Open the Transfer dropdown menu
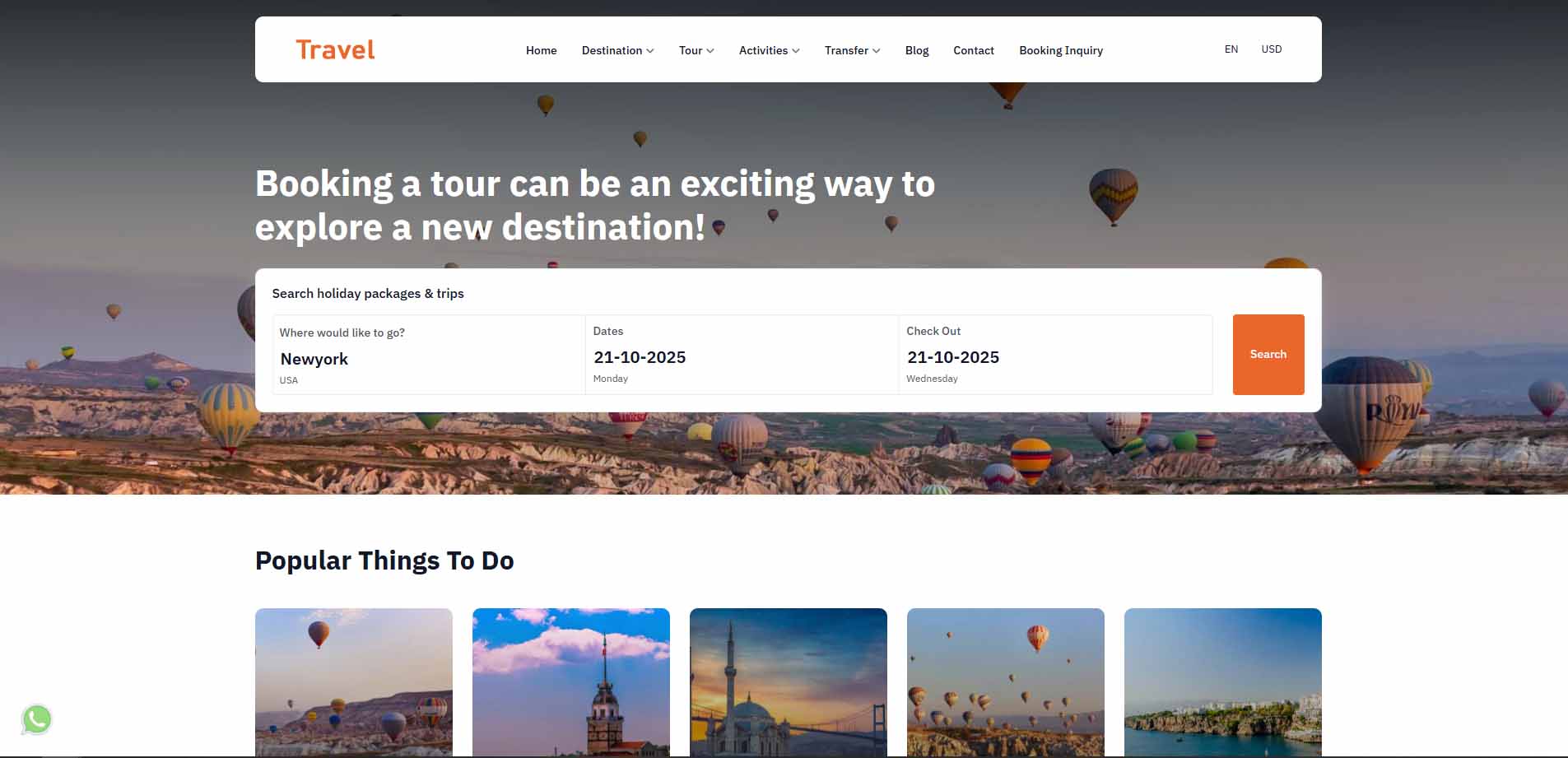 pos(852,50)
